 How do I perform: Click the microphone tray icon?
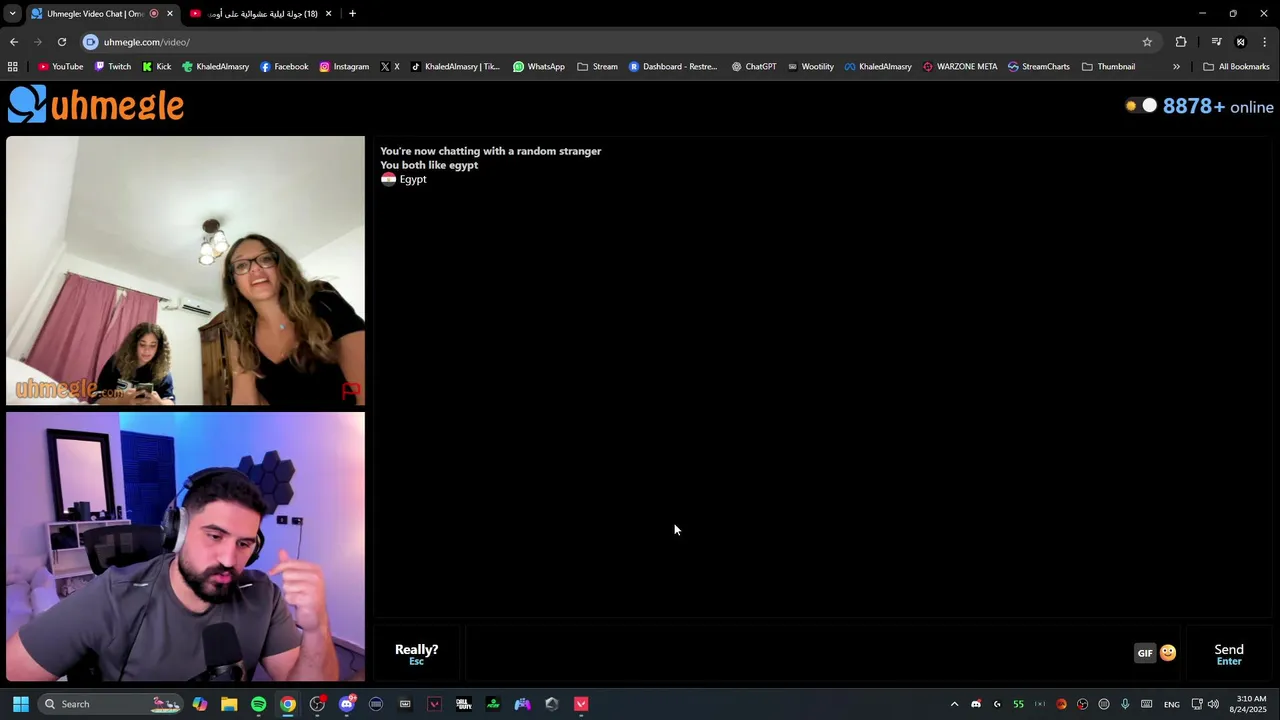pyautogui.click(x=1125, y=704)
